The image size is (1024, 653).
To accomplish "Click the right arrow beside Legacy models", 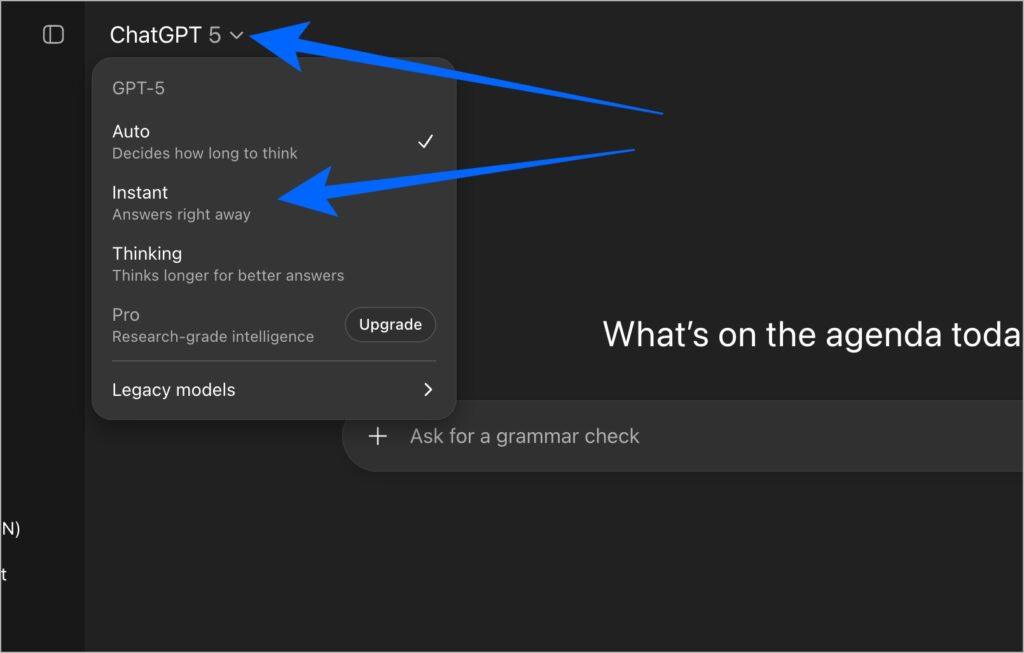I will 428,390.
